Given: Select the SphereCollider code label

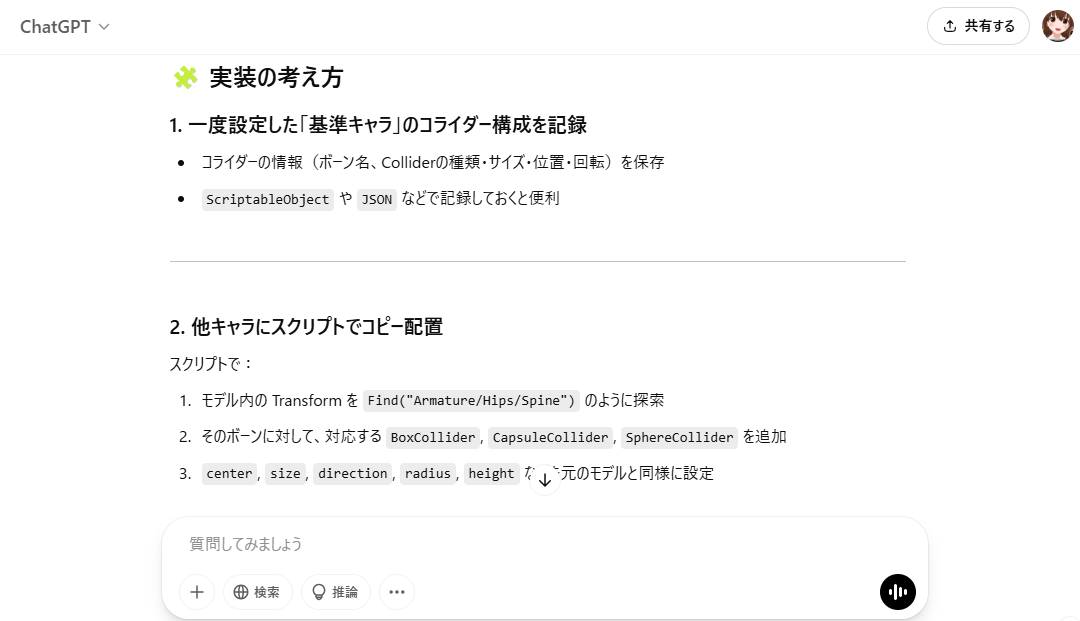Looking at the screenshot, I should [x=679, y=437].
